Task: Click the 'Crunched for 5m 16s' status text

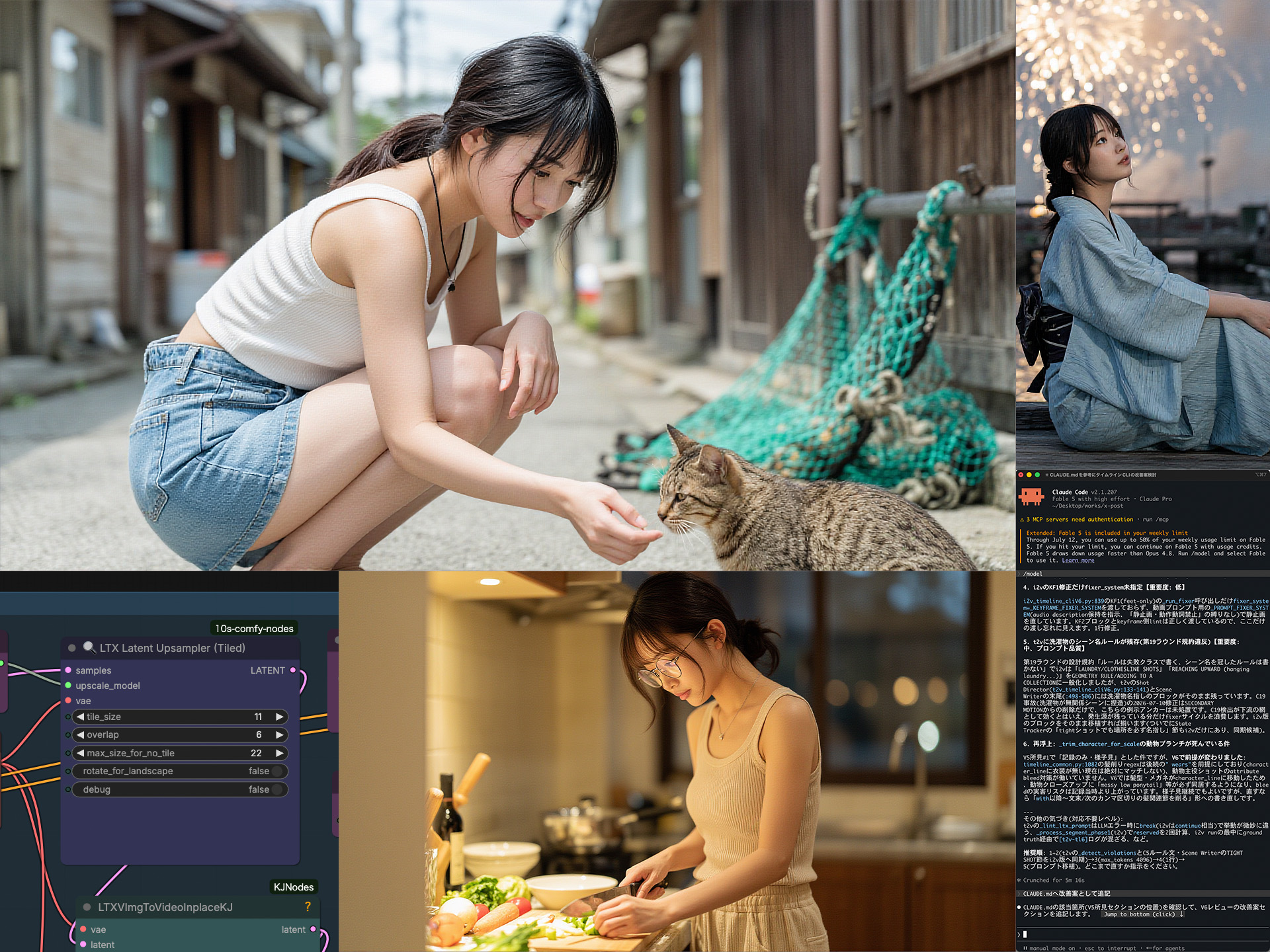Action: tap(1053, 880)
